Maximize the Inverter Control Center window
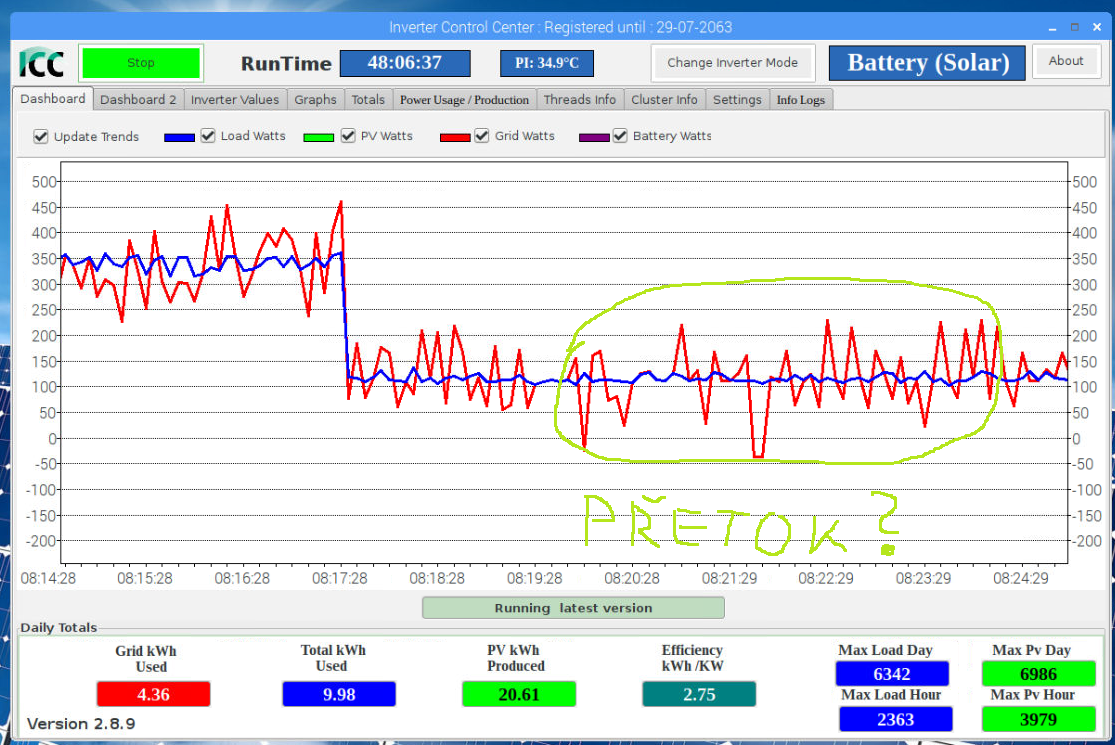This screenshot has height=745, width=1115. click(1075, 27)
